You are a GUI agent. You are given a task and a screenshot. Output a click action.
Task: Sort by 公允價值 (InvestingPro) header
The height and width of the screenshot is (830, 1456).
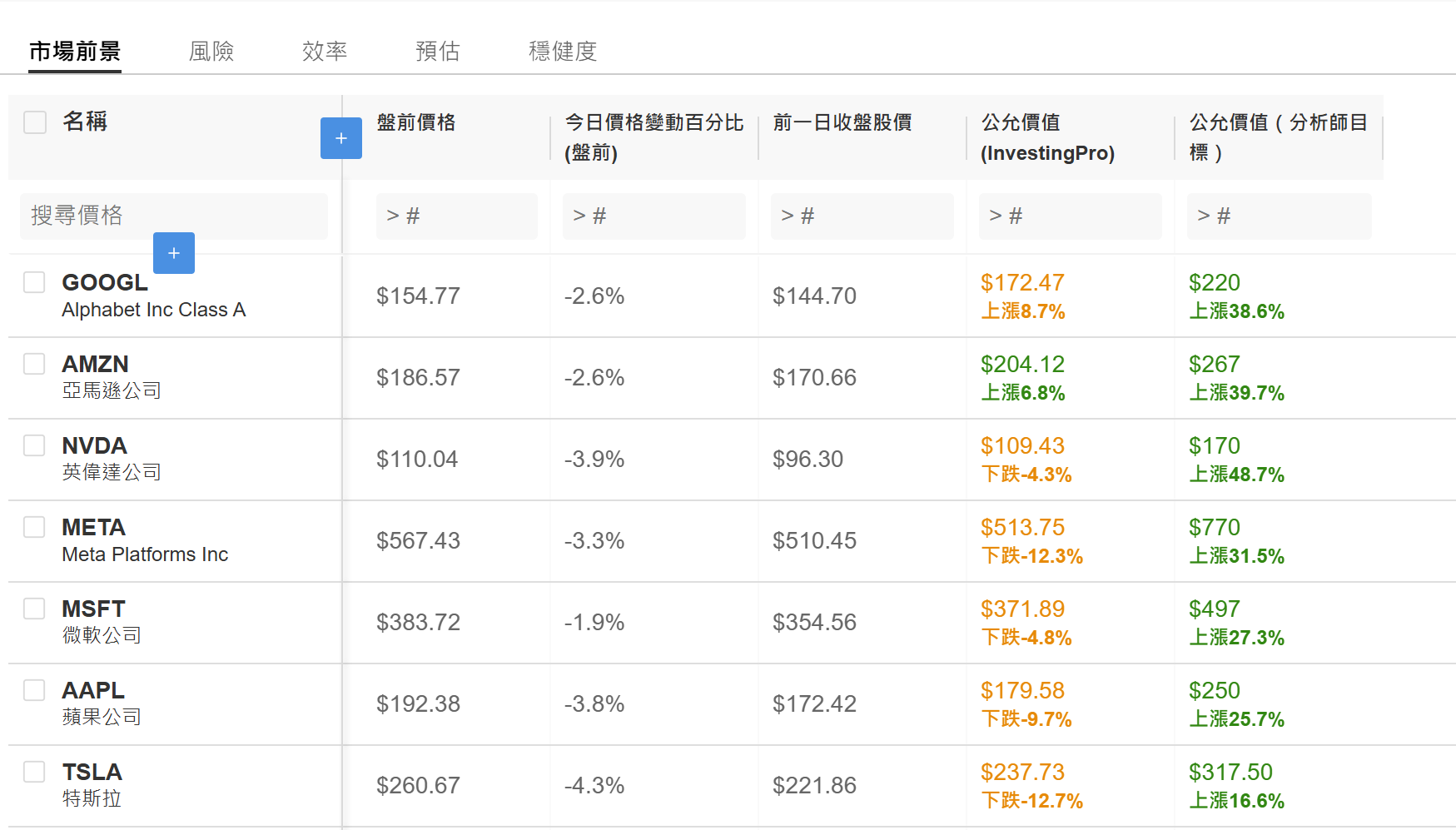tap(1047, 137)
